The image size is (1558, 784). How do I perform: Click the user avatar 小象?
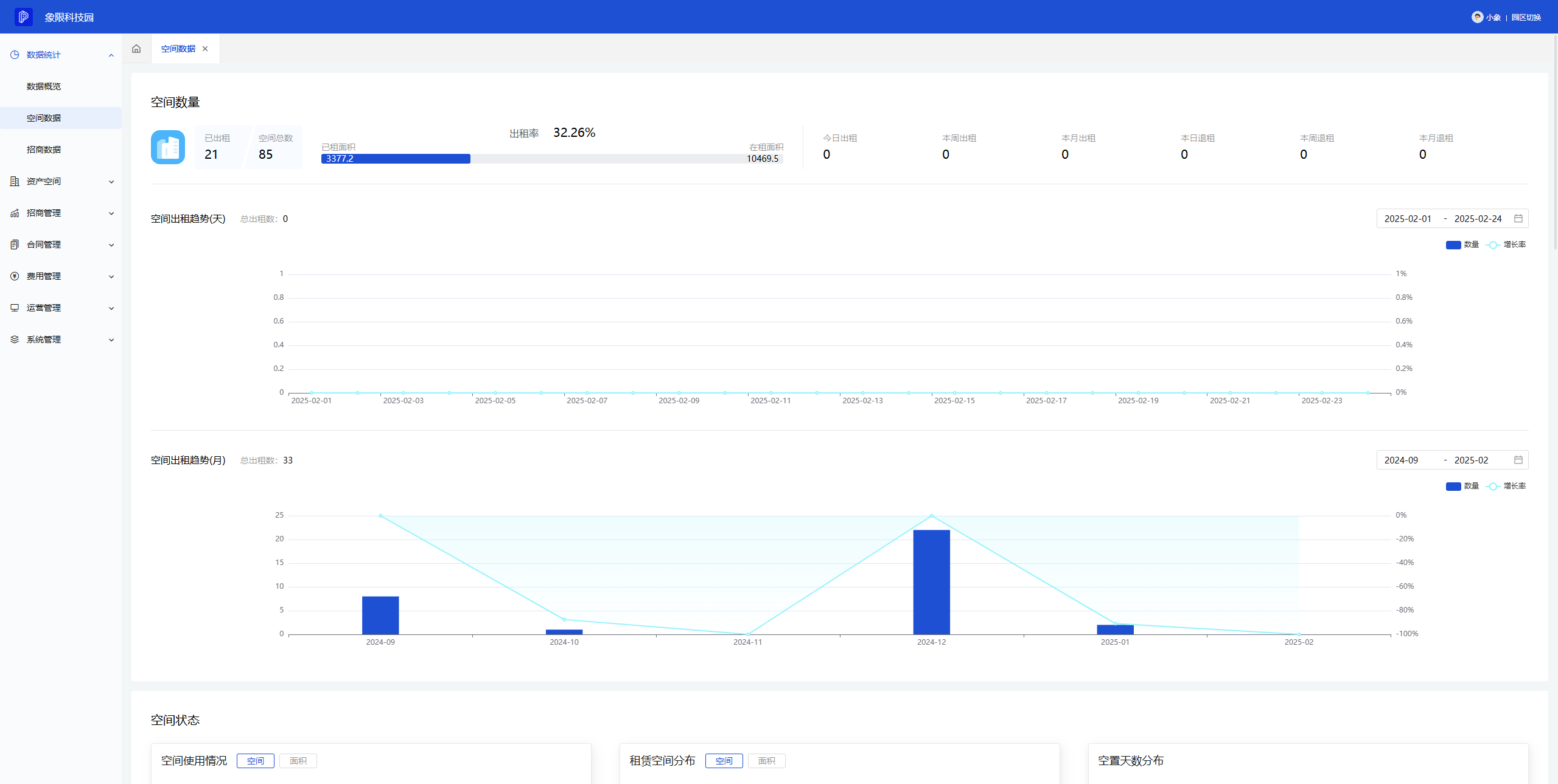point(1477,17)
